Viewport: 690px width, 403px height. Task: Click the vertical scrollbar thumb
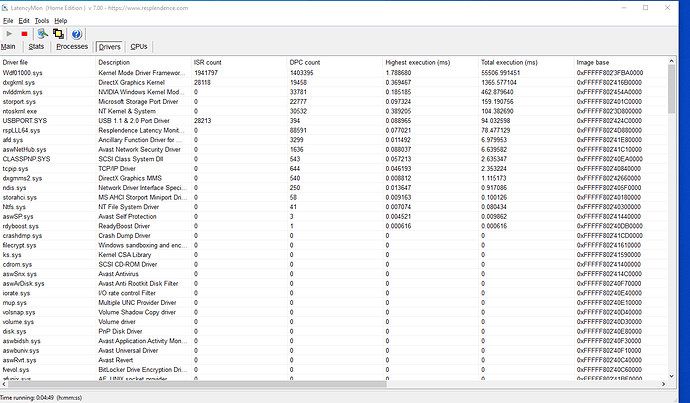pyautogui.click(x=672, y=89)
